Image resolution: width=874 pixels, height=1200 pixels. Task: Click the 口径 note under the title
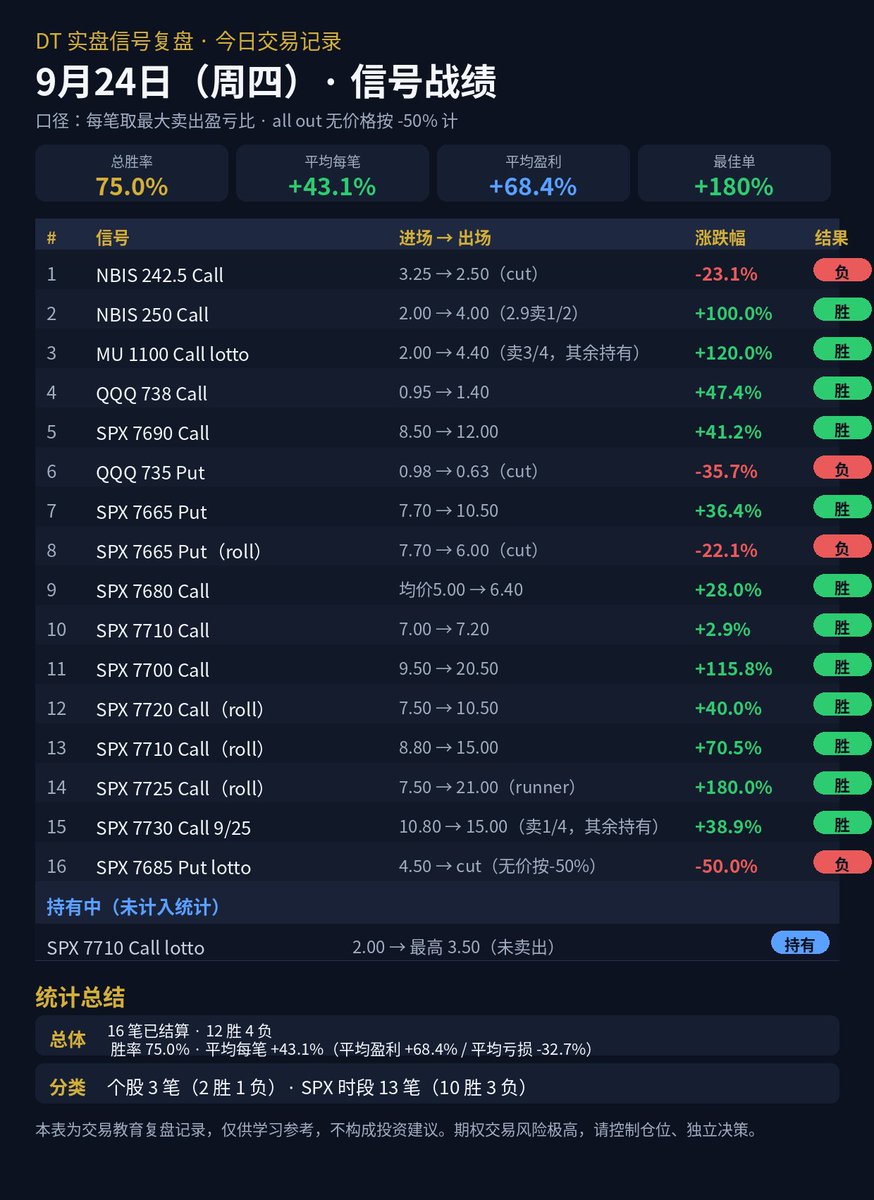click(247, 121)
